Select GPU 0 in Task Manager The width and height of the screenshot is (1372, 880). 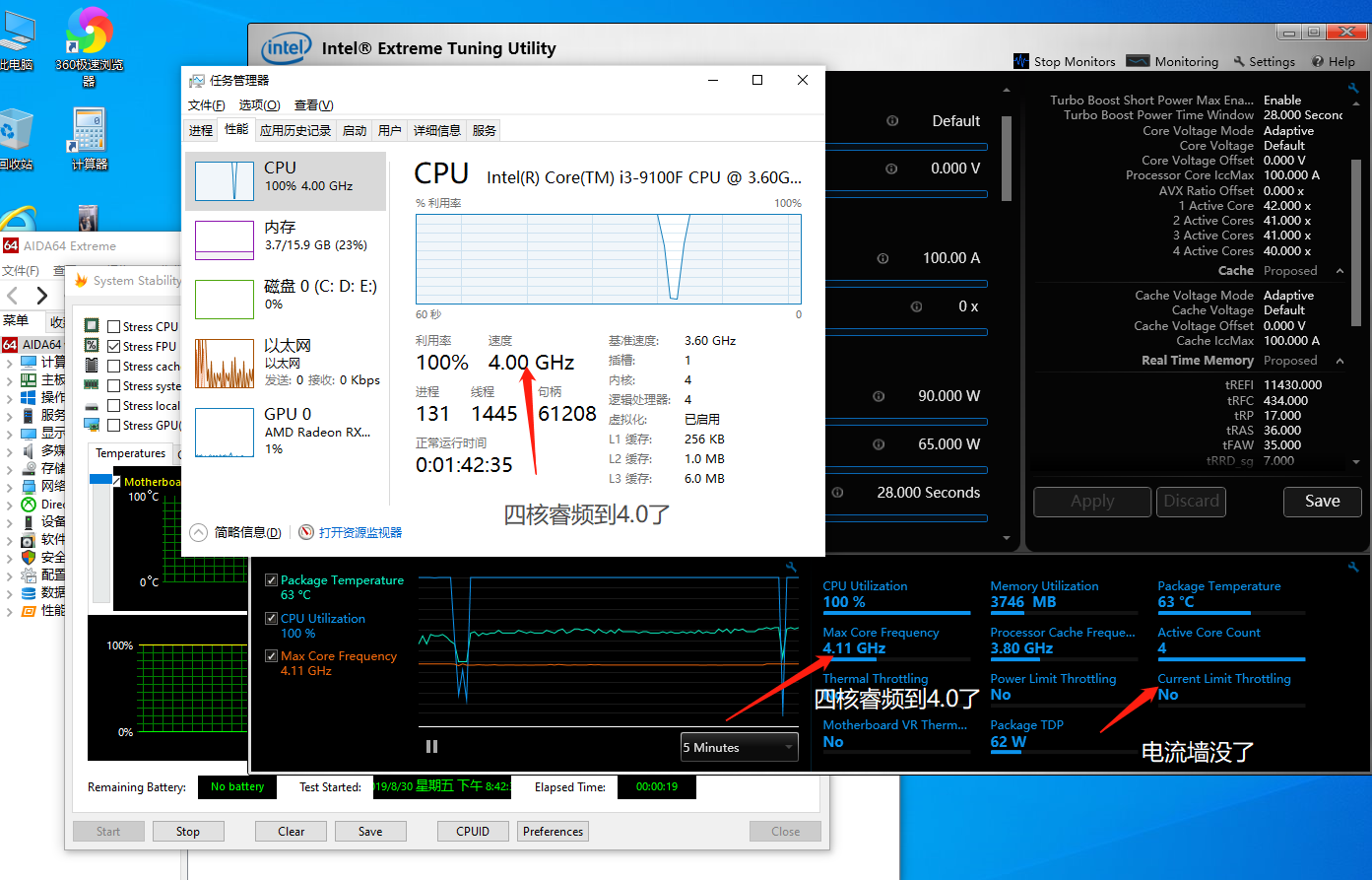pos(286,432)
